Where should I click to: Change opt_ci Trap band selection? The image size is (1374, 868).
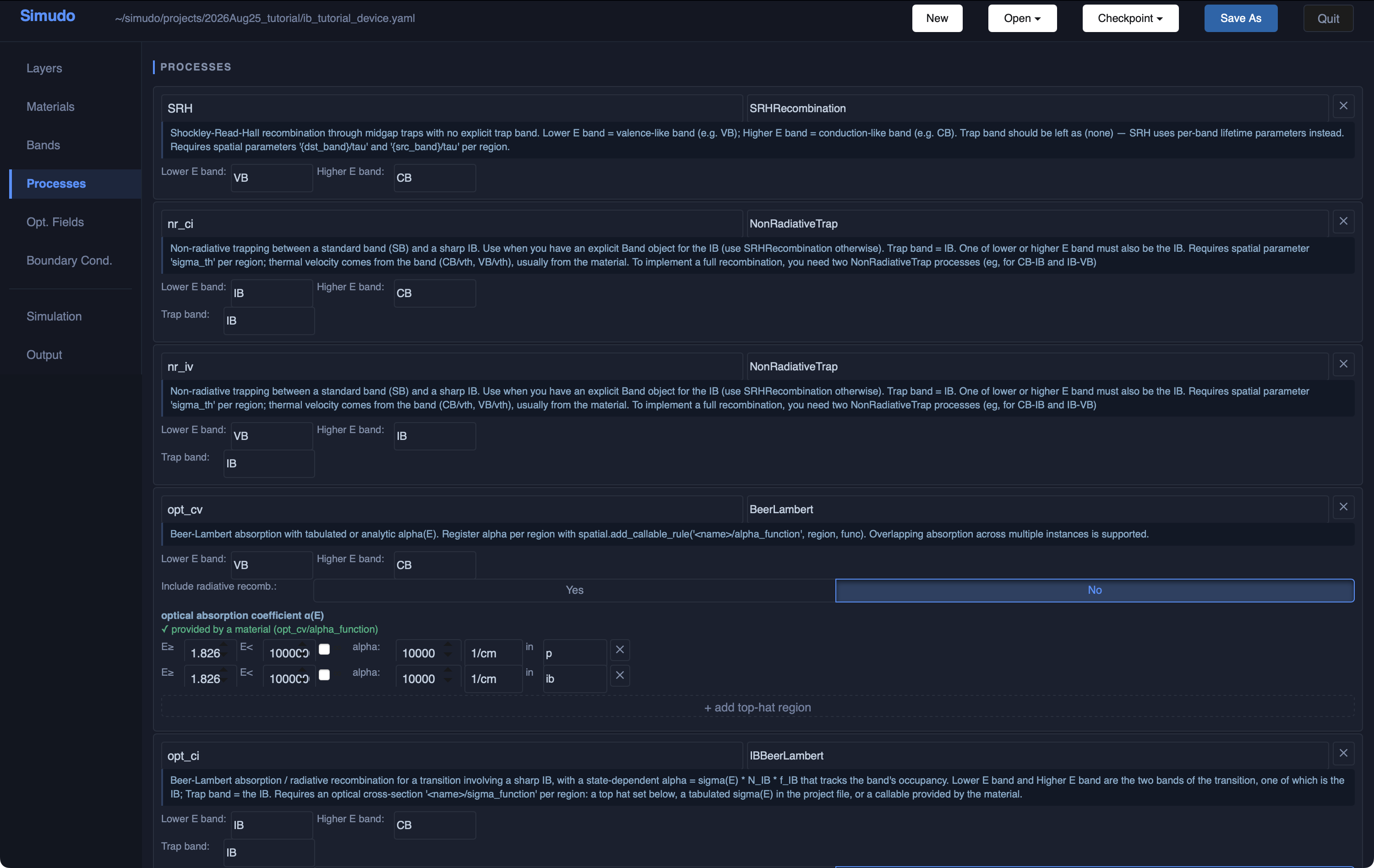269,852
